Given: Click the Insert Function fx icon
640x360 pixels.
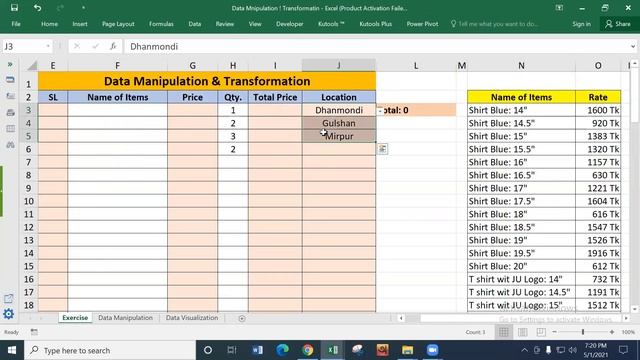Looking at the screenshot, I should (x=113, y=47).
